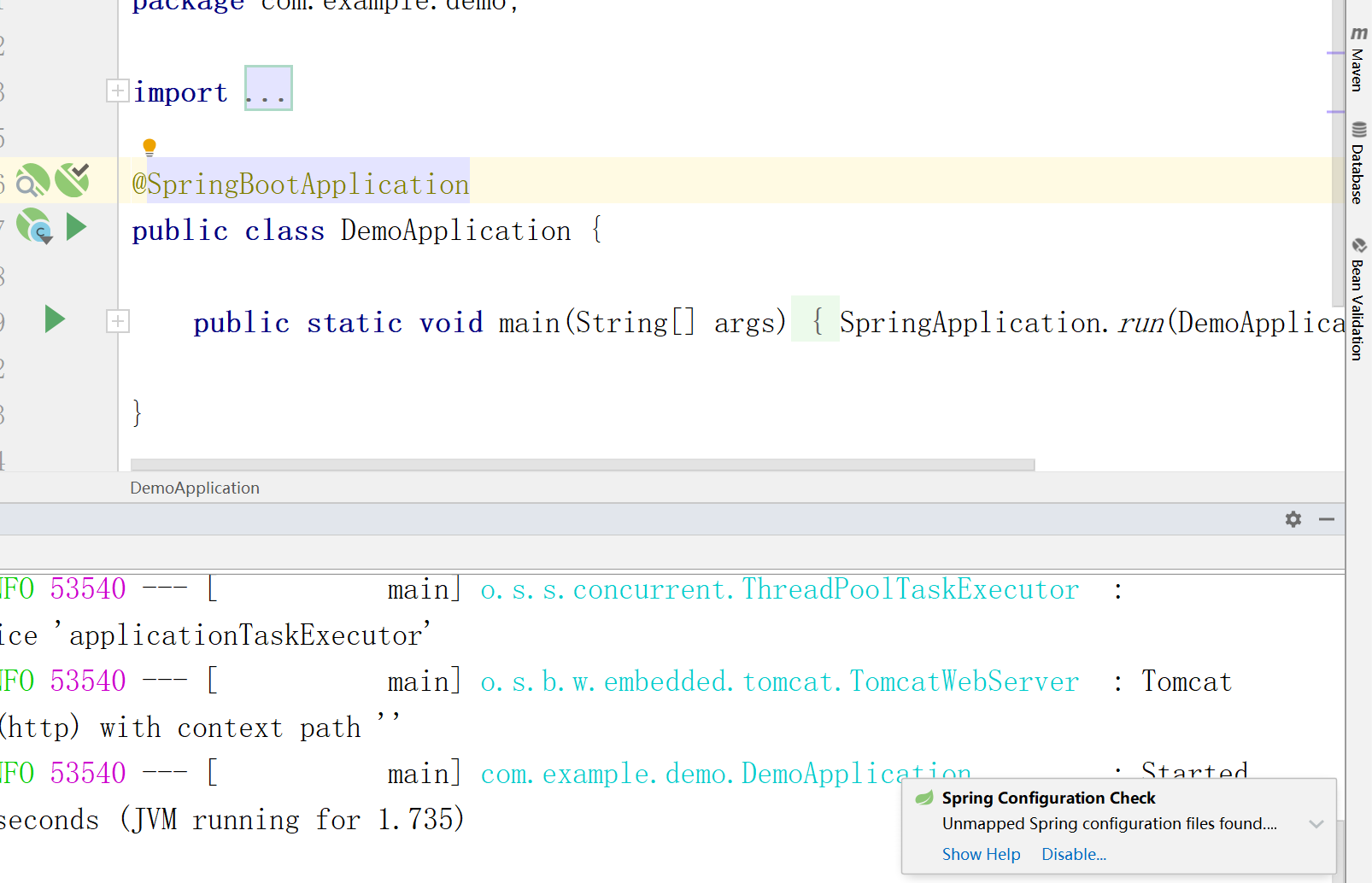This screenshot has width=1372, height=883.
Task: Expand the folded import statements
Action: pos(117,91)
